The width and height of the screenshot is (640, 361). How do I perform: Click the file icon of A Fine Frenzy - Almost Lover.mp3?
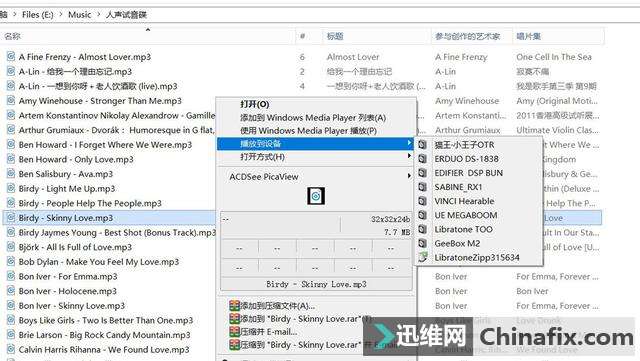click(x=11, y=56)
